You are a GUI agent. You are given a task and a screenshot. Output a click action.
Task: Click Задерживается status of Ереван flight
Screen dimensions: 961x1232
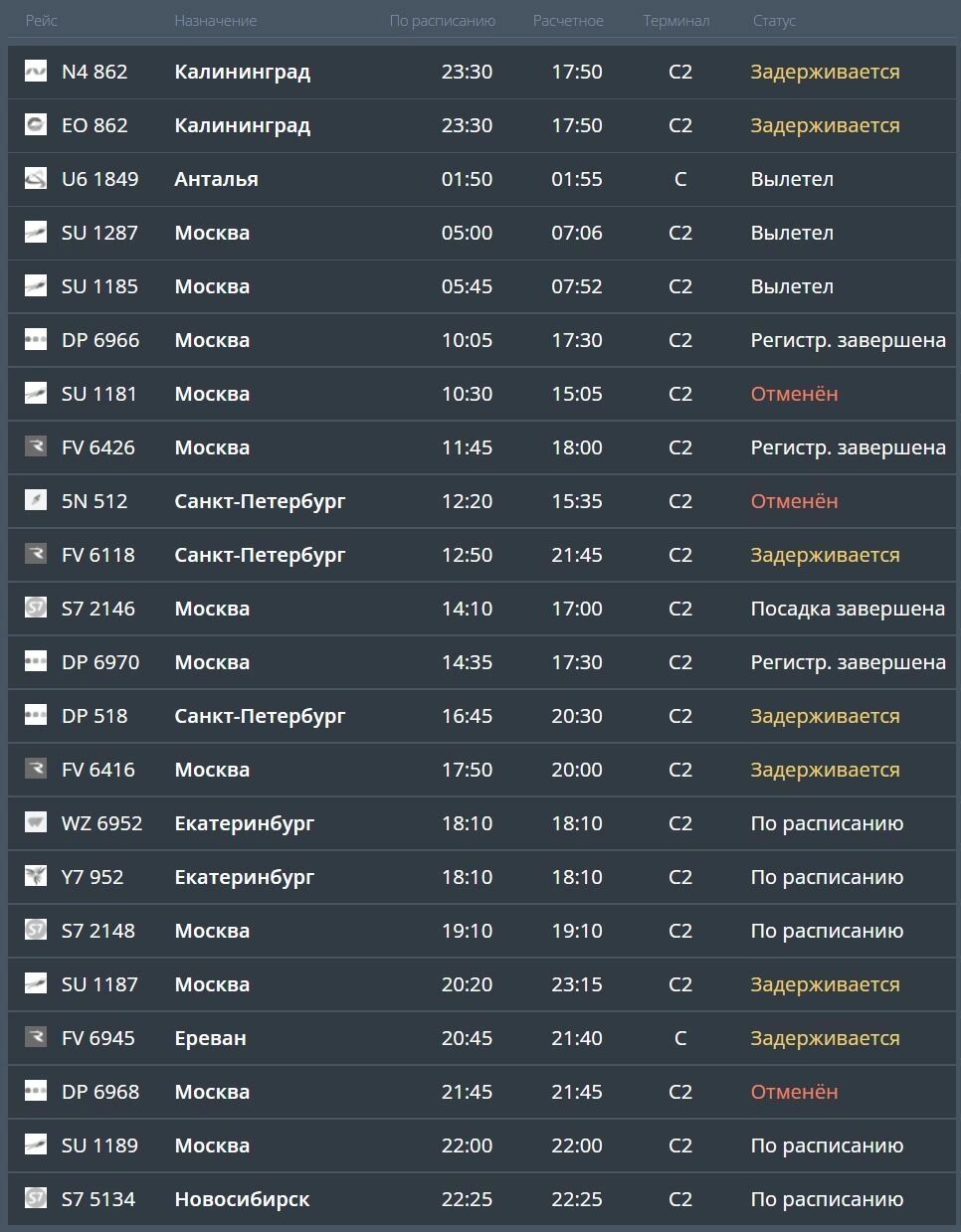[825, 1038]
